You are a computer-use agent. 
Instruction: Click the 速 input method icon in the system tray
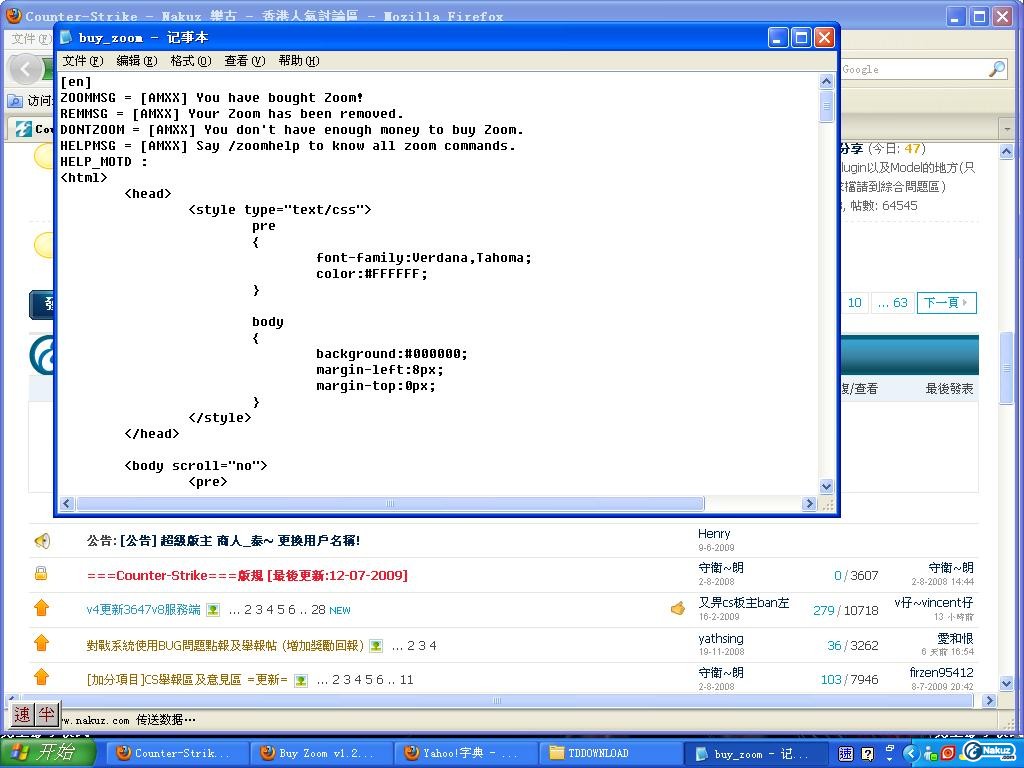[846, 754]
